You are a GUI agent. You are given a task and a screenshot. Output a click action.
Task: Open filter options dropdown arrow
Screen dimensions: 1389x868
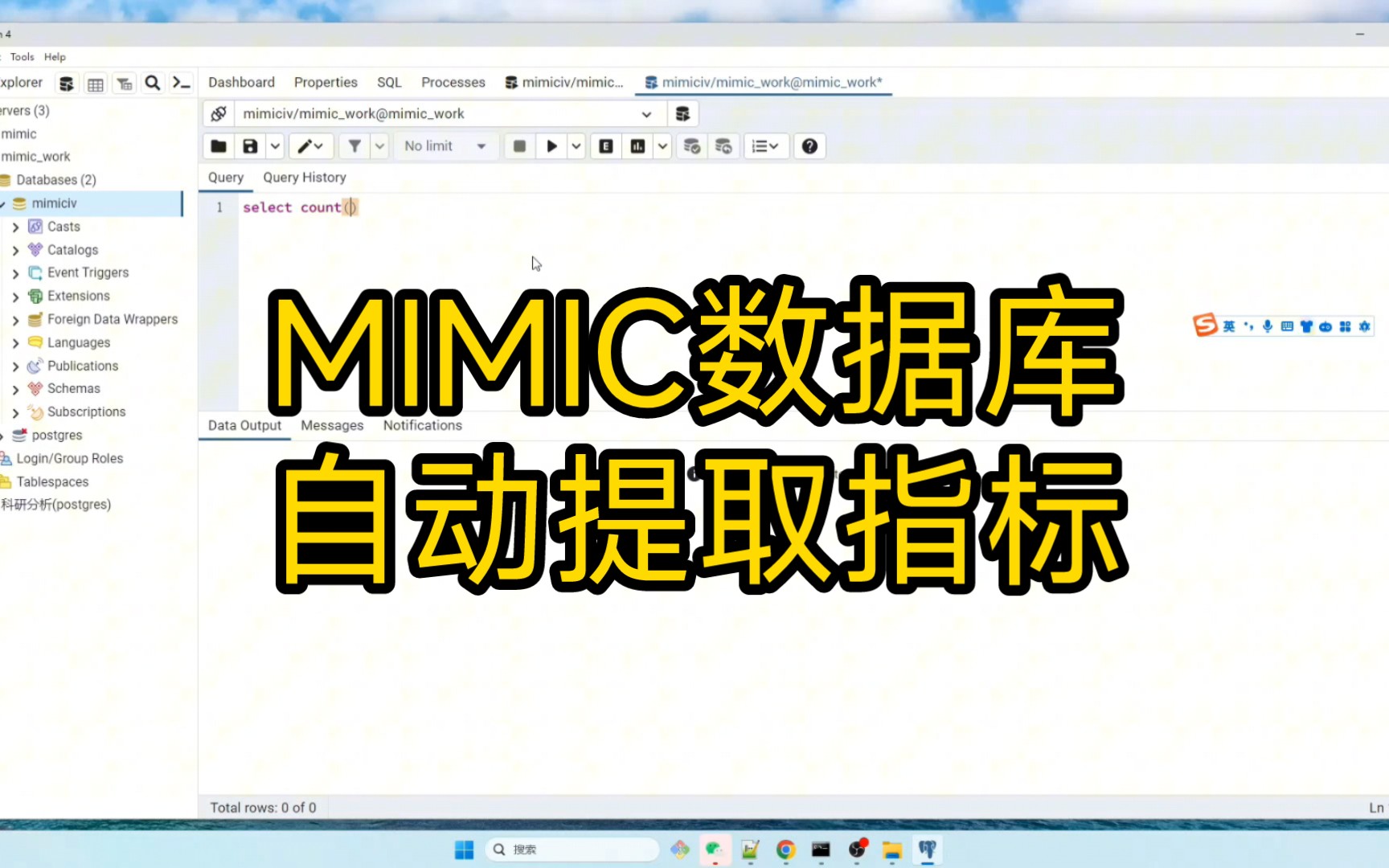380,146
